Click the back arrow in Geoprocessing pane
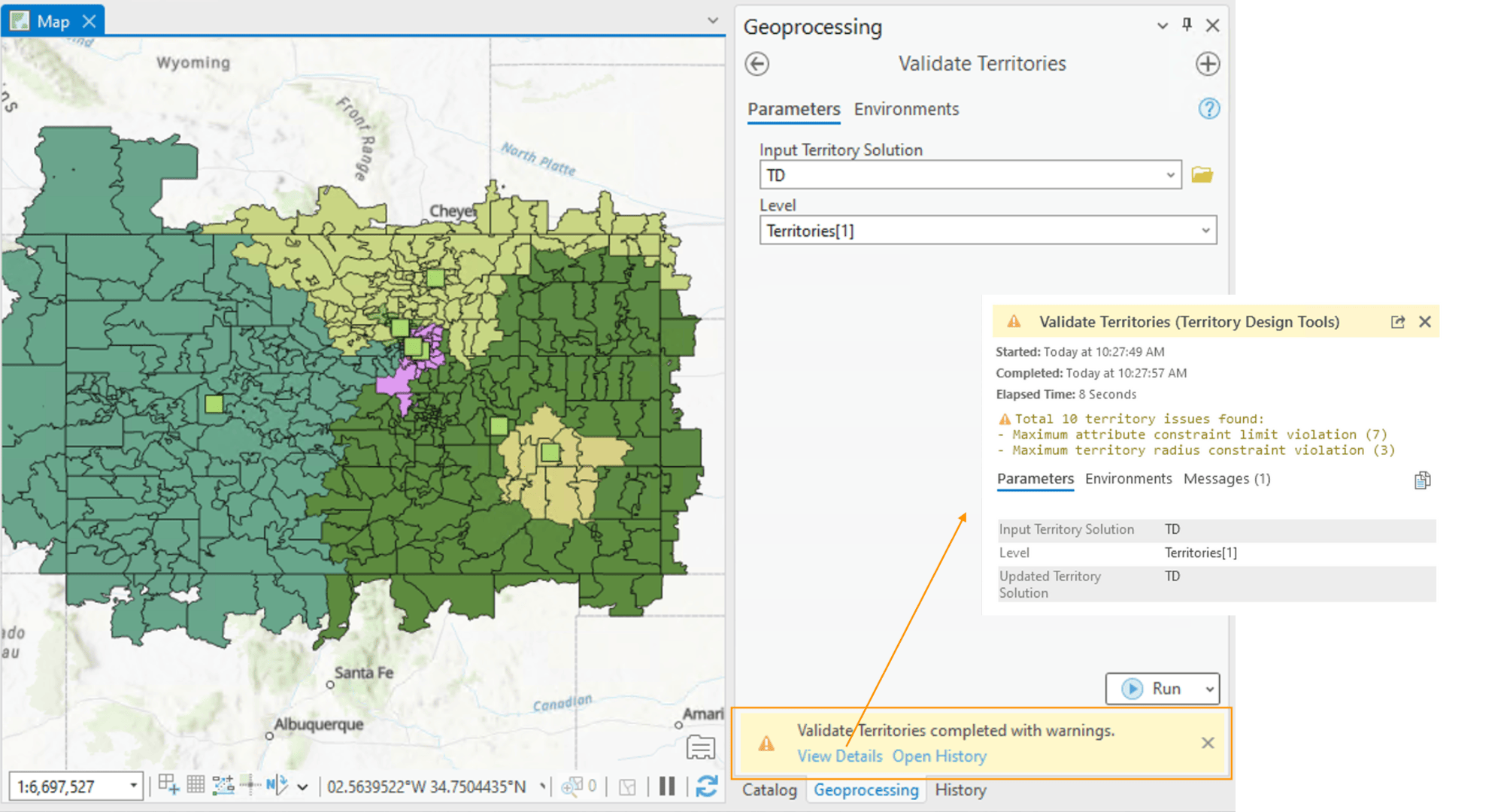 757,64
